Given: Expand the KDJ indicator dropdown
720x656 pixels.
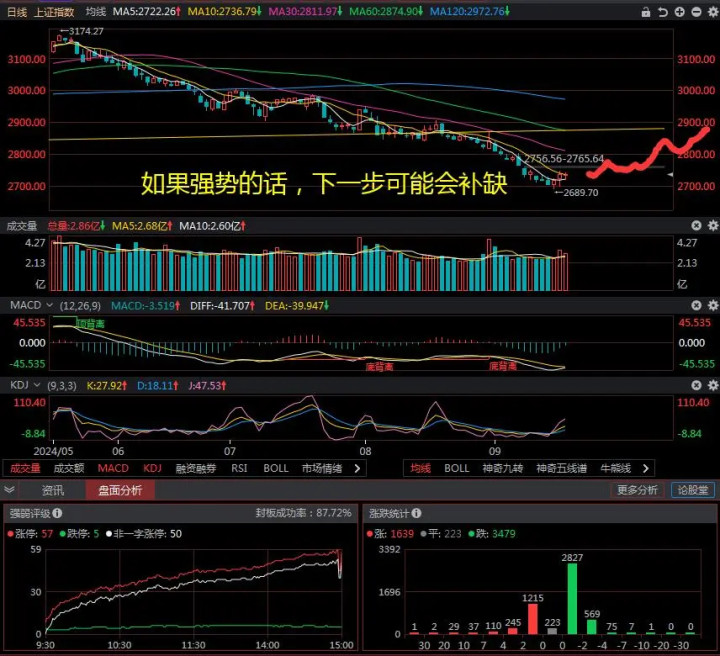Looking at the screenshot, I should coord(38,384).
